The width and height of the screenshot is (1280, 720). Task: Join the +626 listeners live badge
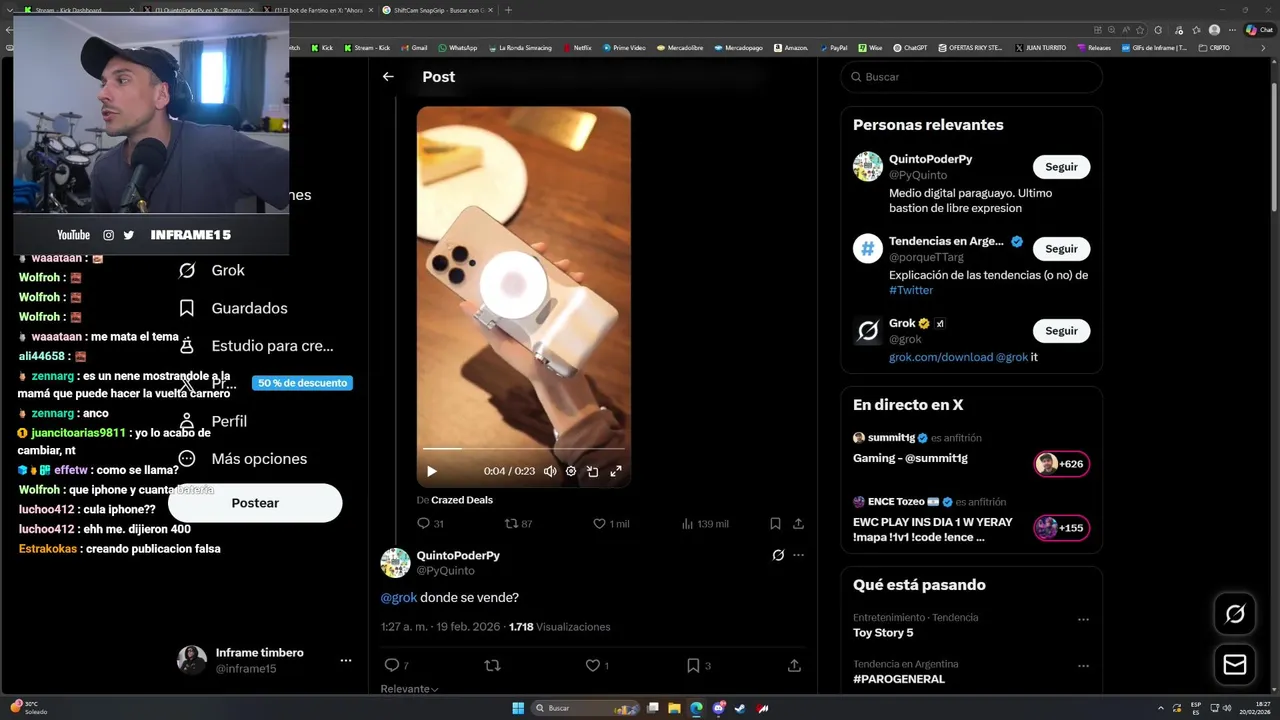point(1061,464)
